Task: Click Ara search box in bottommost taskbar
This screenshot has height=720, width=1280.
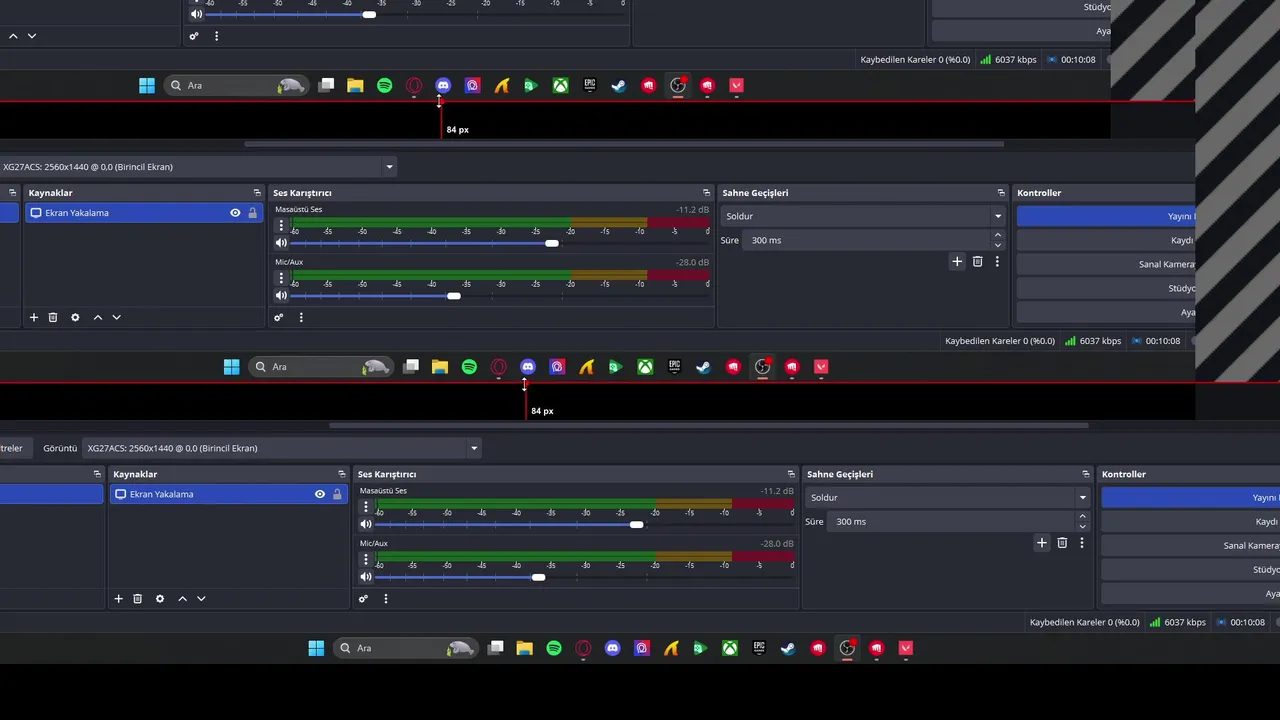Action: coord(404,648)
